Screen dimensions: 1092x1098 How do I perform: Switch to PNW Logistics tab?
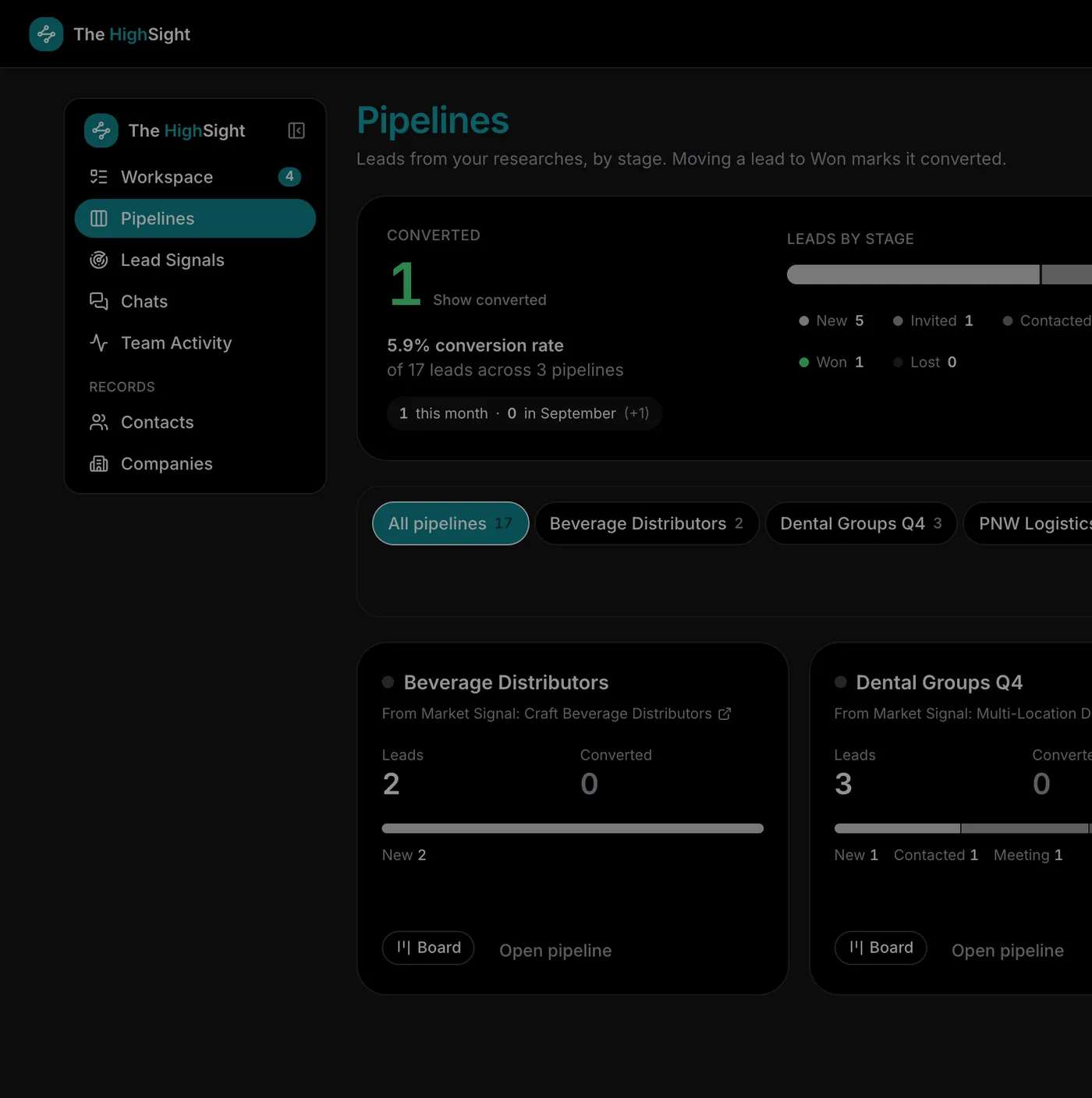(x=1030, y=523)
